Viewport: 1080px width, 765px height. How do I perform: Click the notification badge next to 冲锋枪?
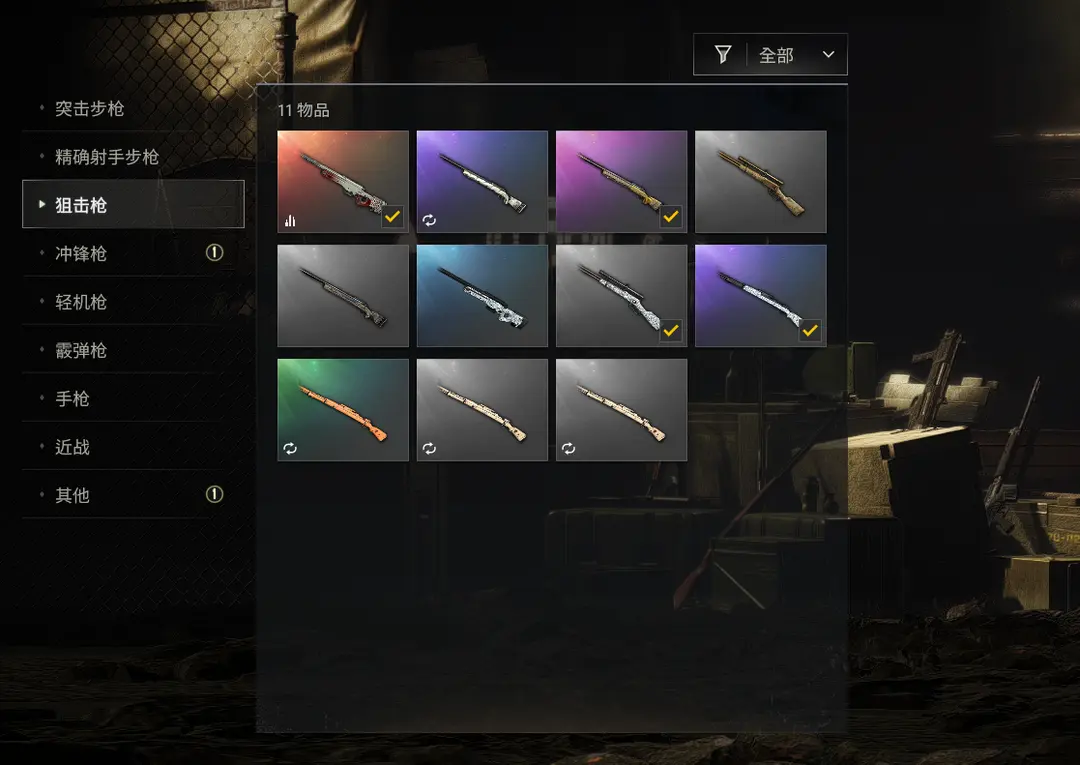tap(214, 253)
